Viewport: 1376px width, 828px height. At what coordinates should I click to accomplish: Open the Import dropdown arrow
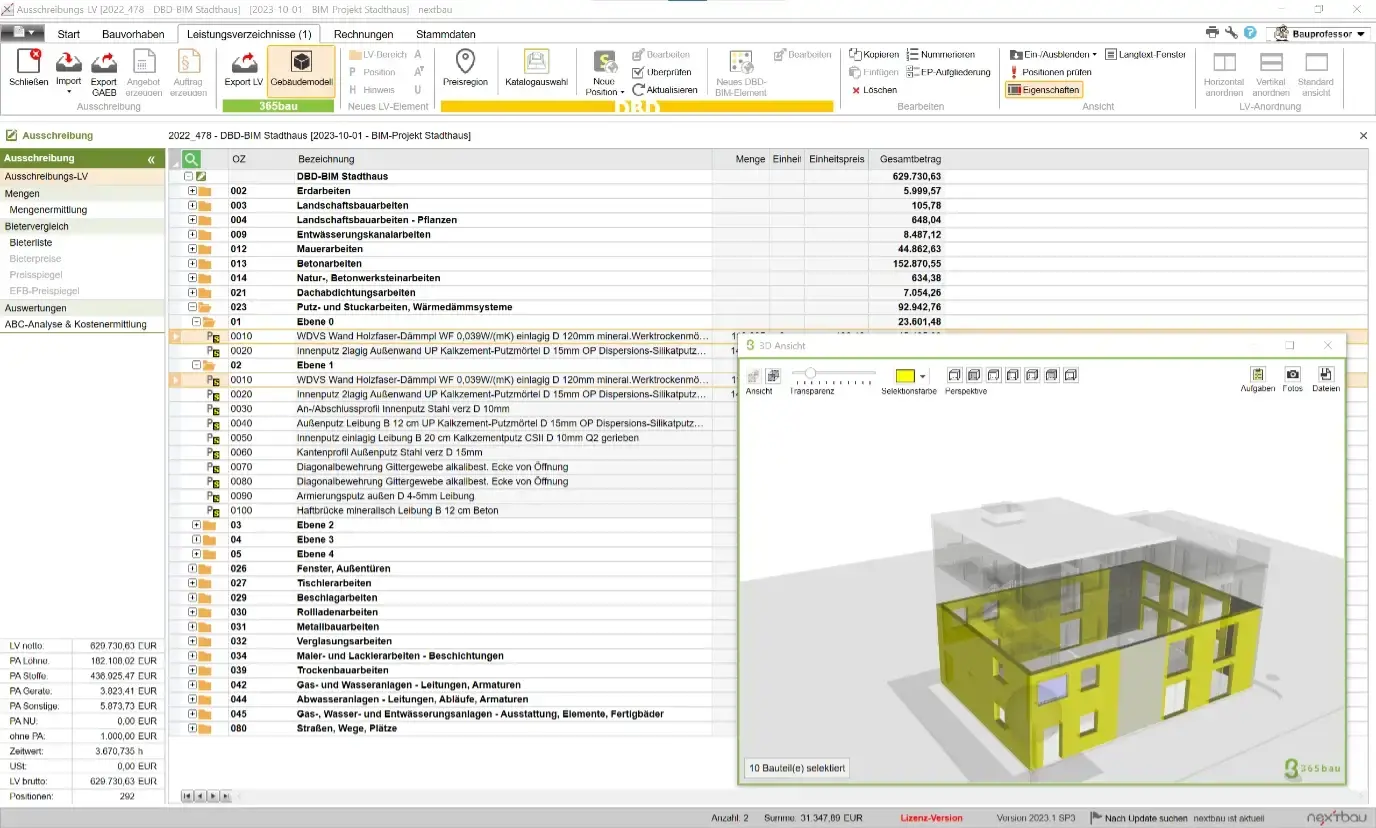click(x=68, y=92)
